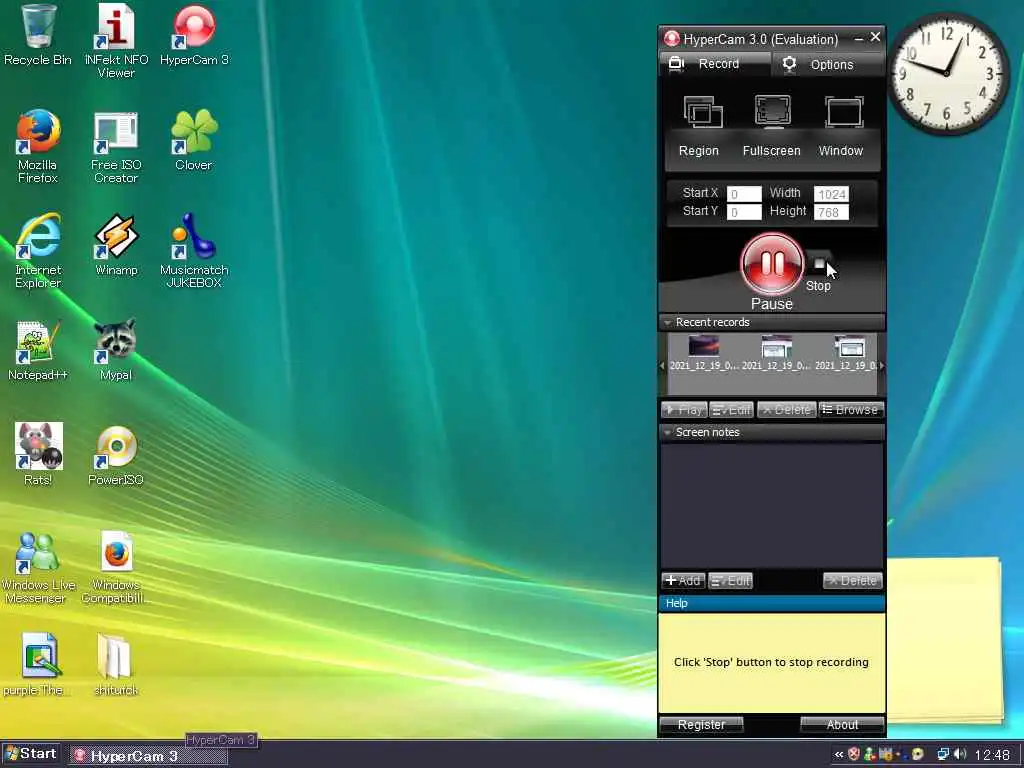Select the purple The... image file icon

coord(36,665)
